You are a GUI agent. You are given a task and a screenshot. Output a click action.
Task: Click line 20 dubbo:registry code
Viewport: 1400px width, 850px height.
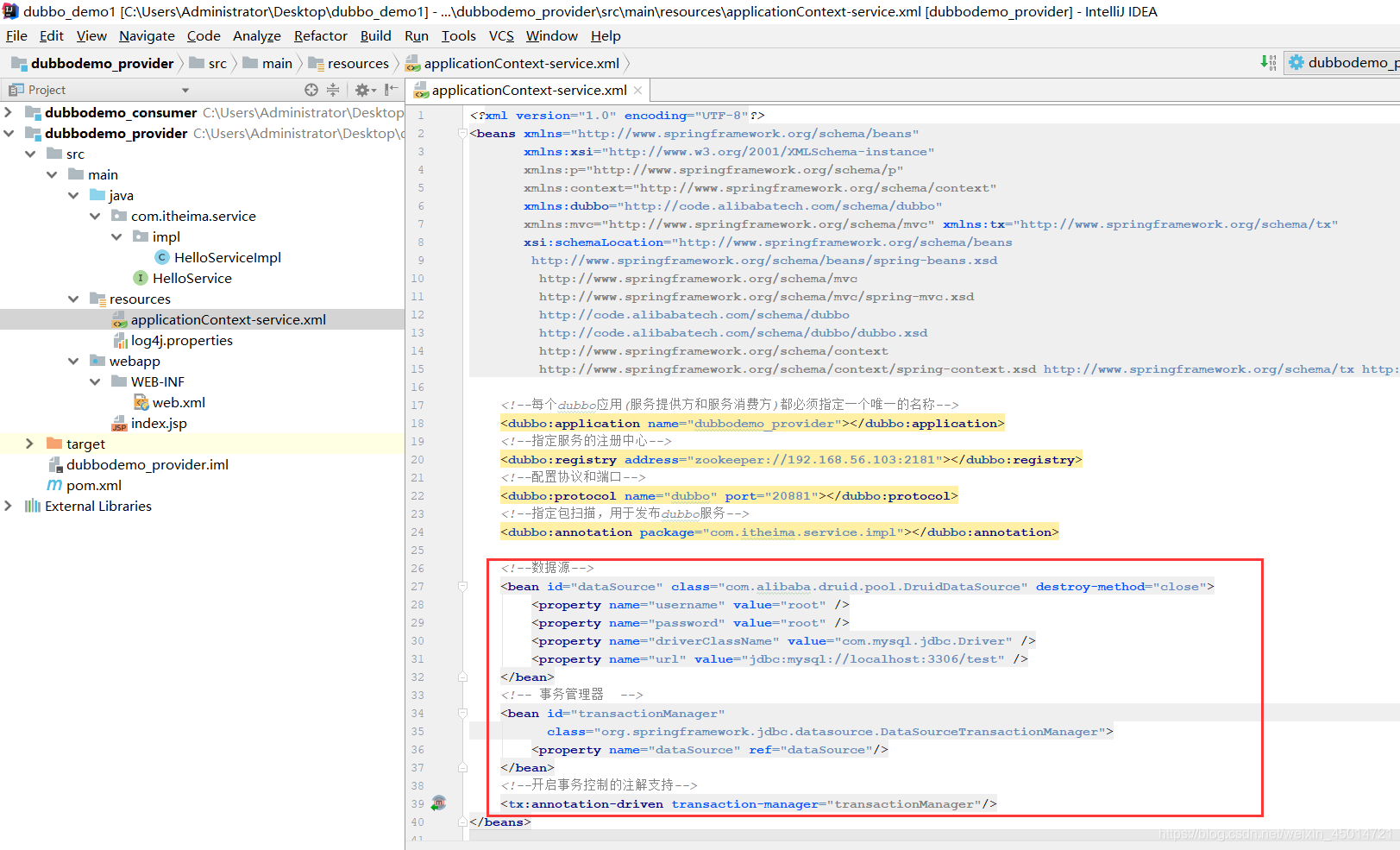tap(791, 460)
